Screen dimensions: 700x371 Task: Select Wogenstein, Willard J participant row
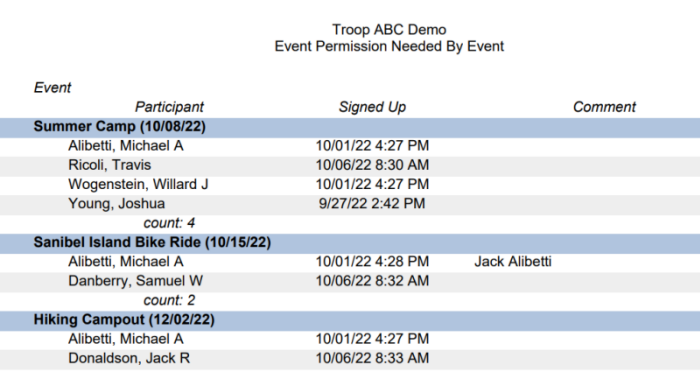pyautogui.click(x=350, y=184)
